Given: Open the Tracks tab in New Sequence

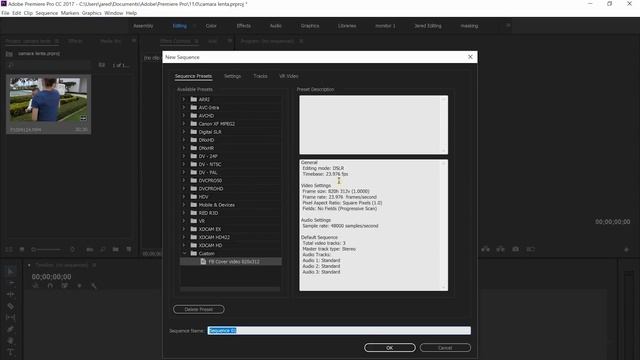Looking at the screenshot, I should pyautogui.click(x=260, y=76).
